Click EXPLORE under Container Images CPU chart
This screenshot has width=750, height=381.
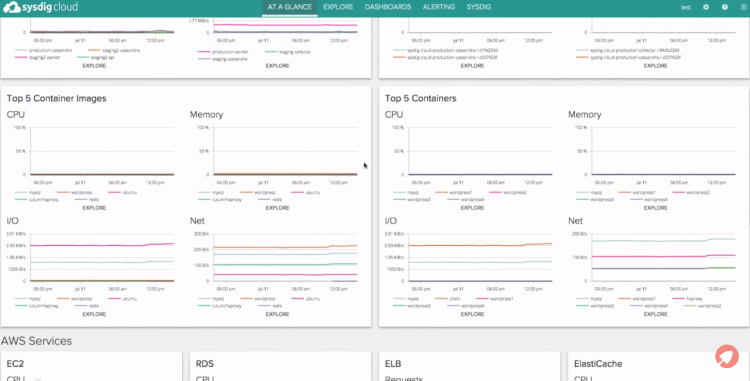94,208
